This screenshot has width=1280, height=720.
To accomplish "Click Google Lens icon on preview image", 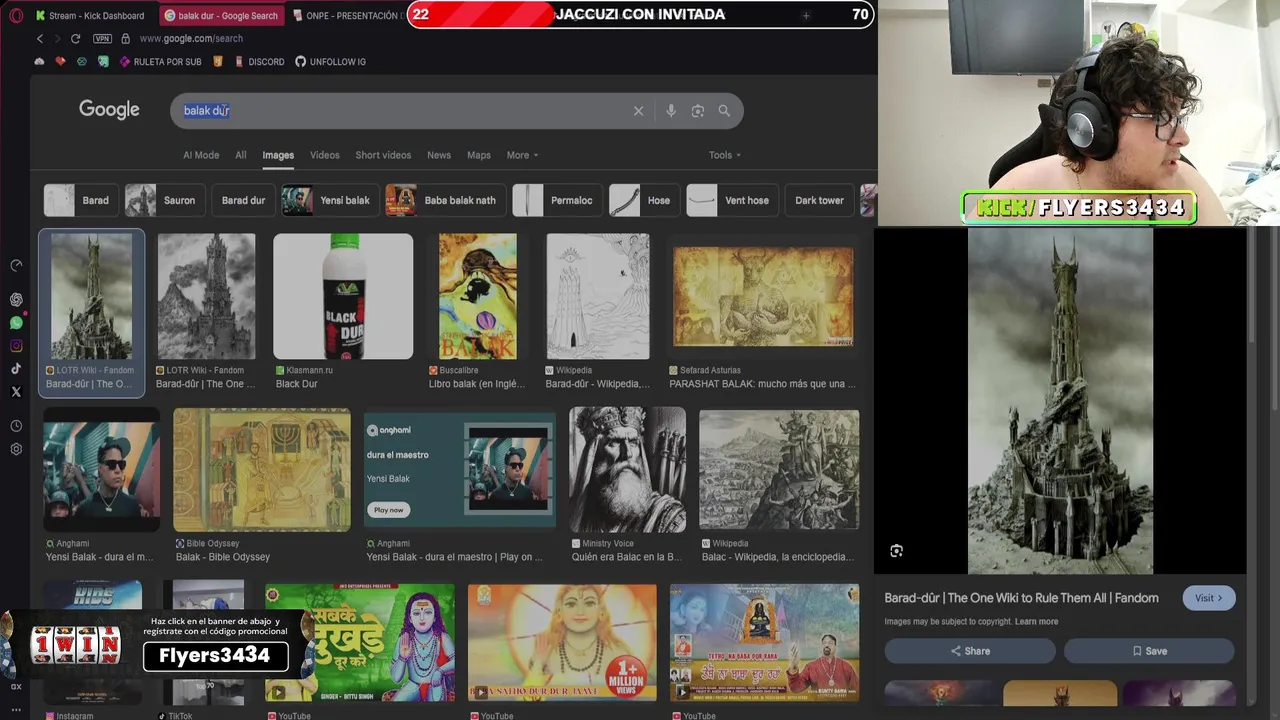I will tap(897, 551).
